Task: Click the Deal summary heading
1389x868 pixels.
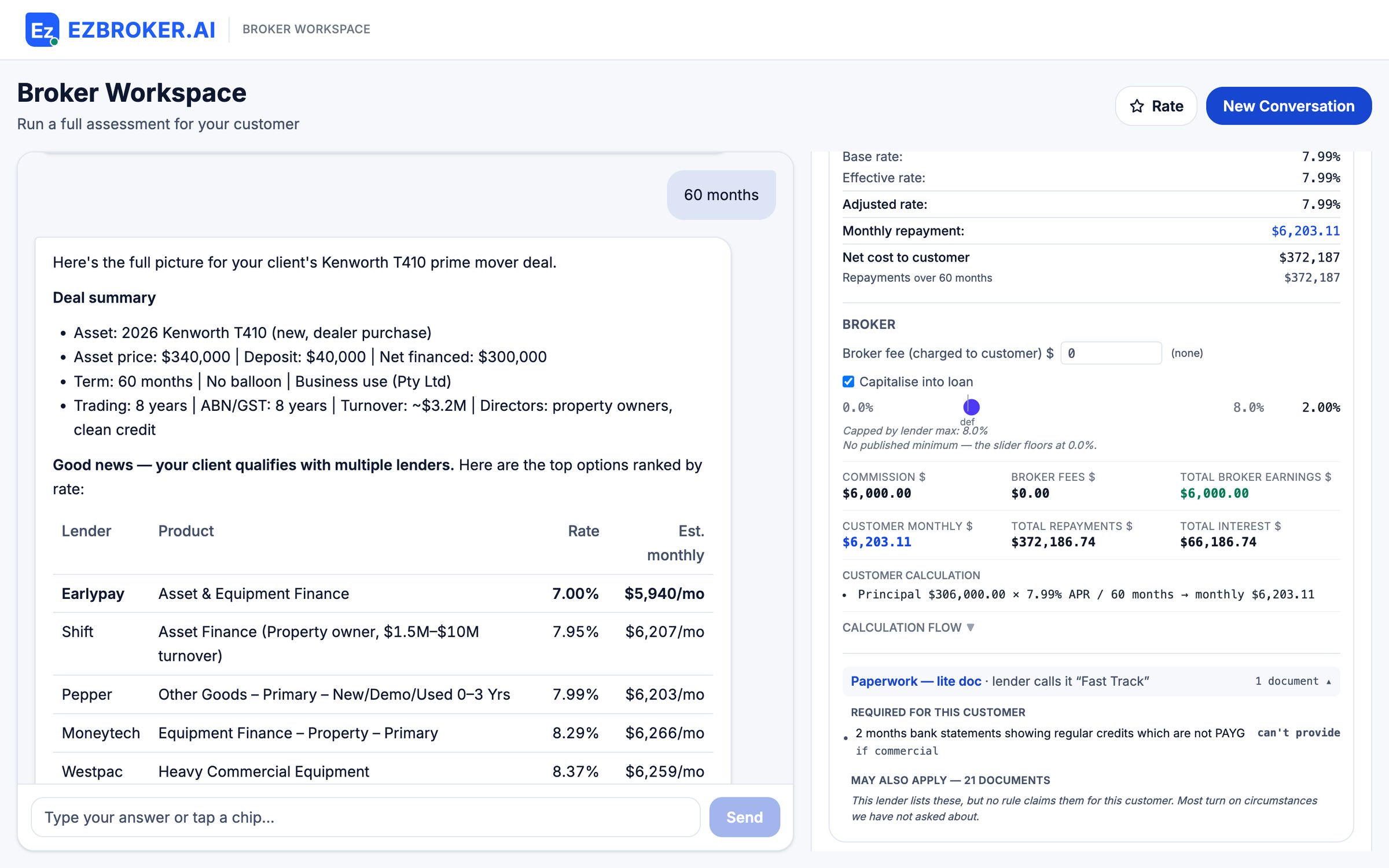Action: pyautogui.click(x=104, y=297)
